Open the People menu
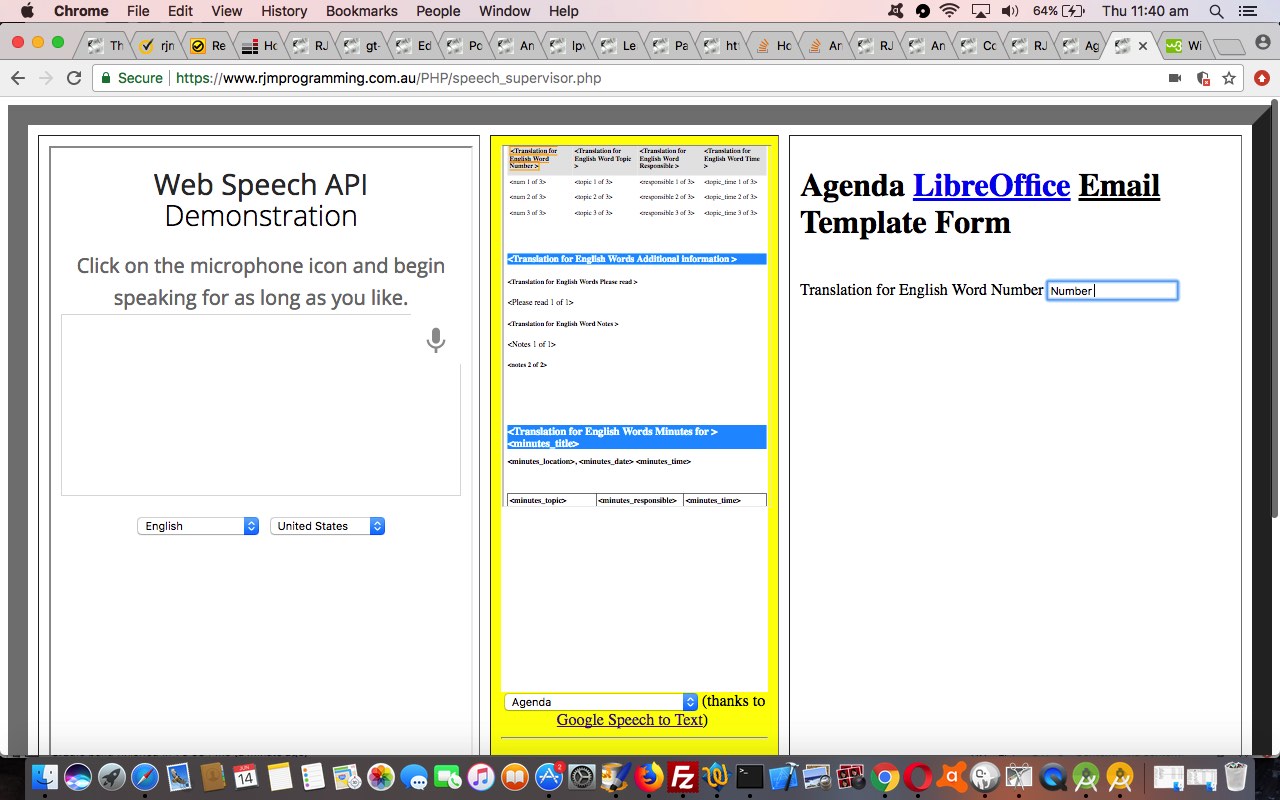 (438, 11)
